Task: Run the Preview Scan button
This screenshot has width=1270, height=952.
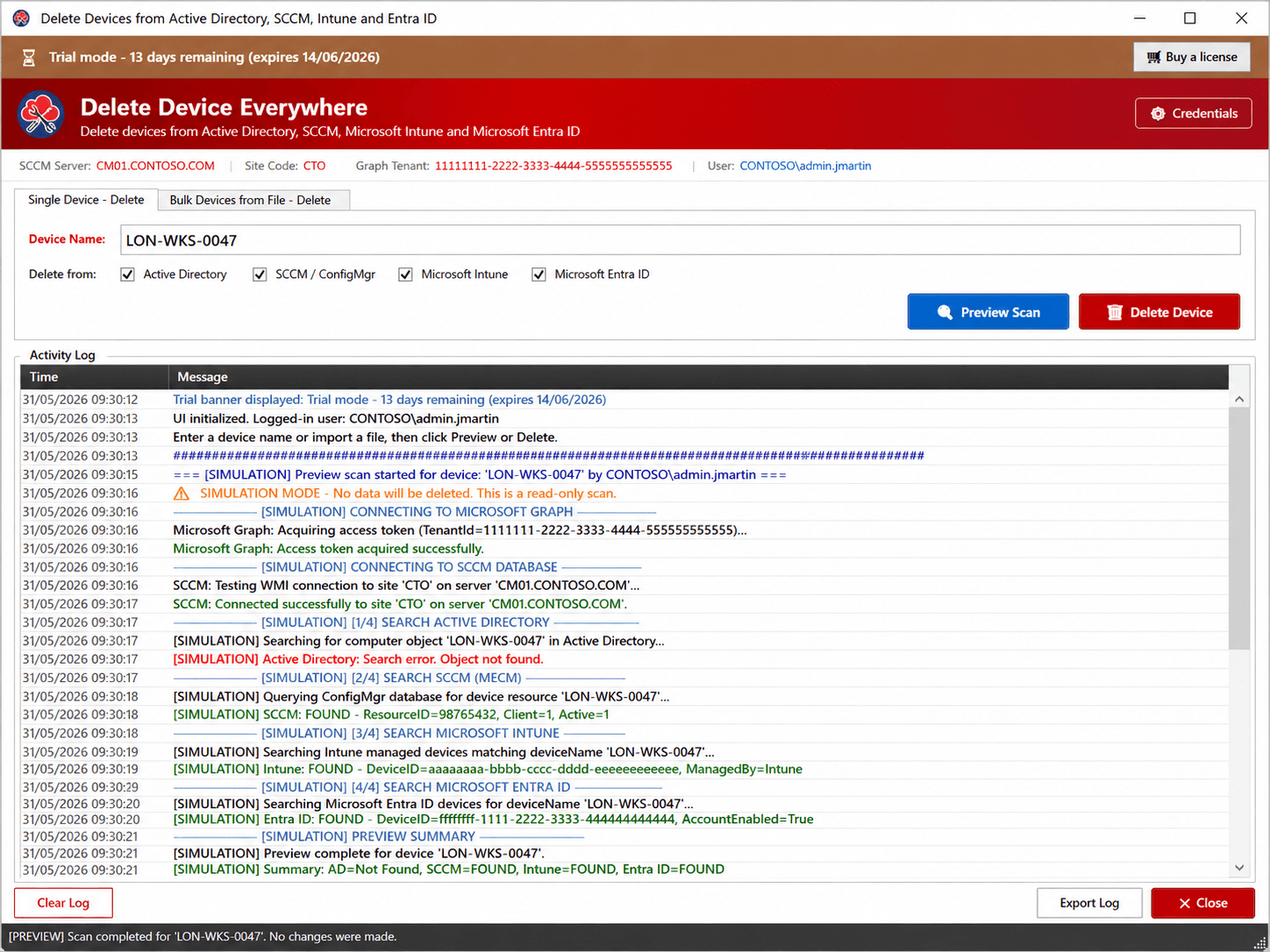Action: click(988, 312)
